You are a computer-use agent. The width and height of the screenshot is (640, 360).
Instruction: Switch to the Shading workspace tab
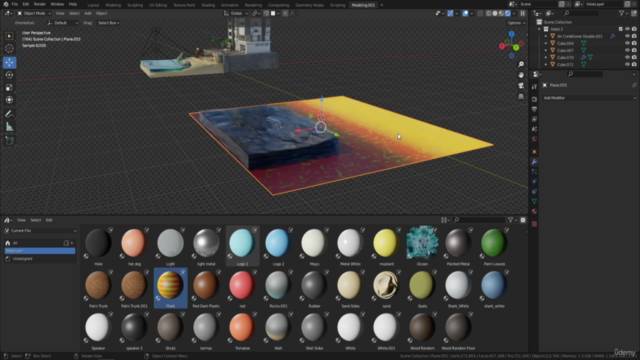208,5
